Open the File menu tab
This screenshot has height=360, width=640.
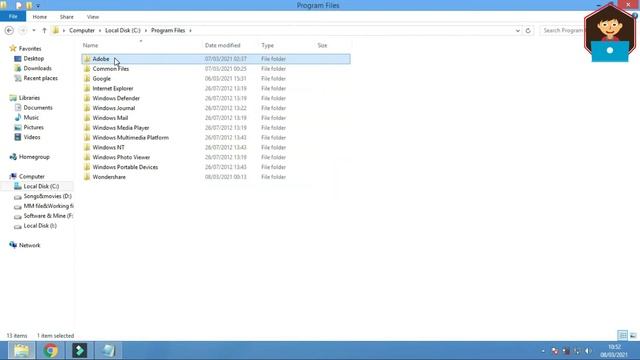13,17
